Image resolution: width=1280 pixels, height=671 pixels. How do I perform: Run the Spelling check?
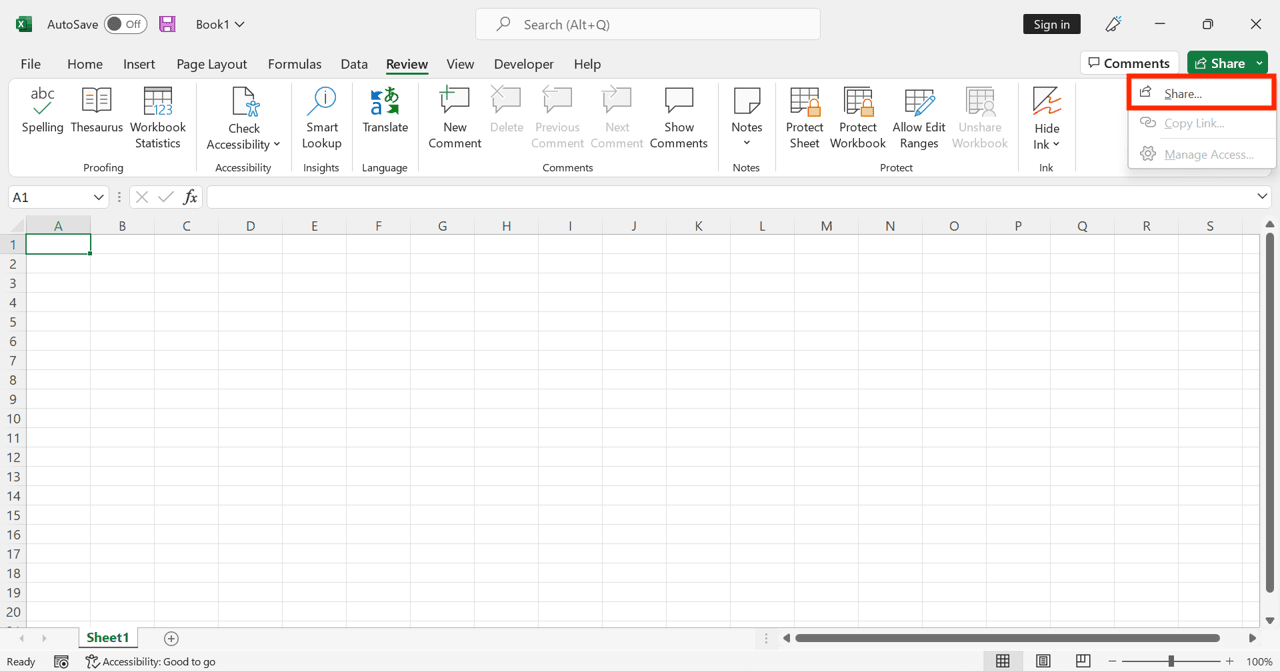pyautogui.click(x=42, y=111)
